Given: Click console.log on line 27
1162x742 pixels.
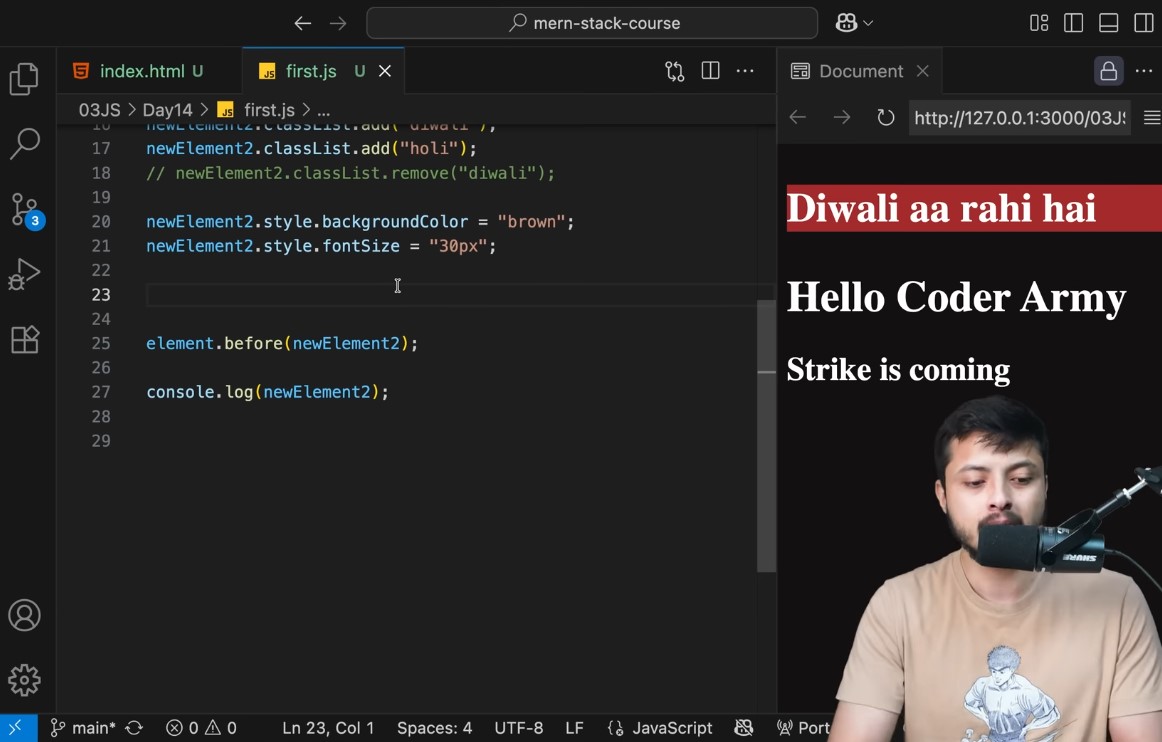Looking at the screenshot, I should (x=199, y=392).
